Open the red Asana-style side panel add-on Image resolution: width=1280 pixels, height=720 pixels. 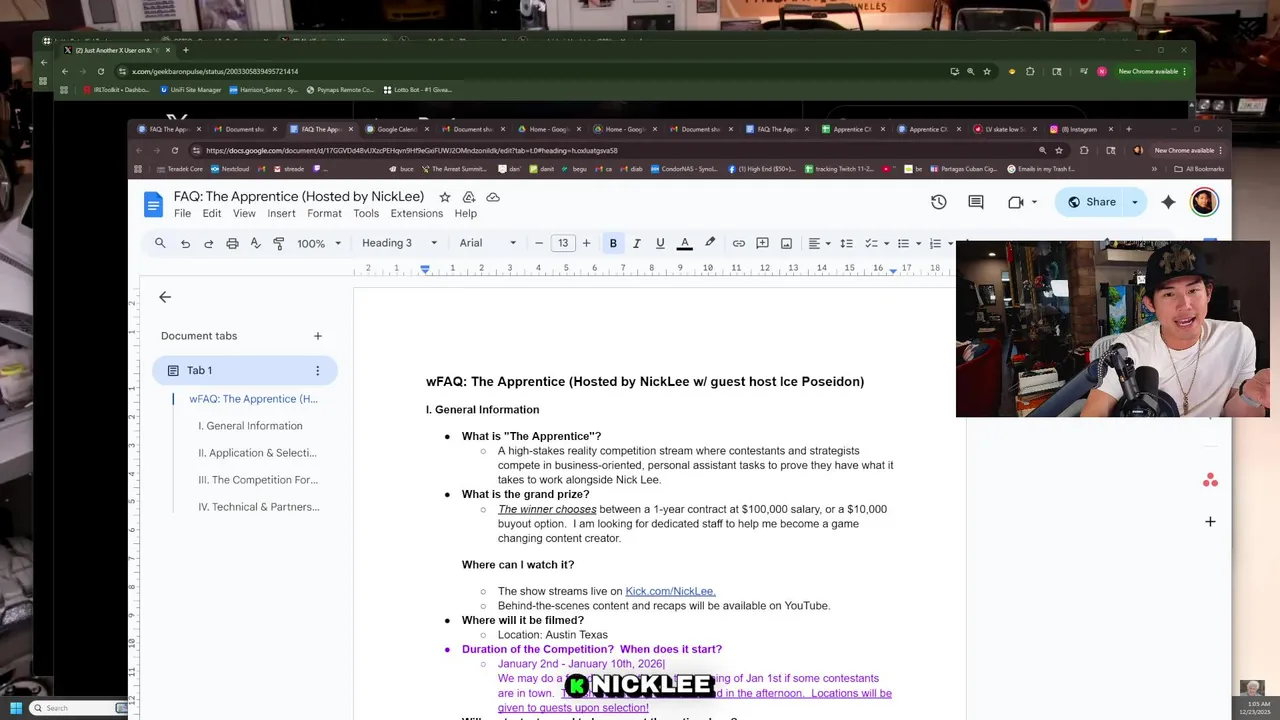(1210, 481)
